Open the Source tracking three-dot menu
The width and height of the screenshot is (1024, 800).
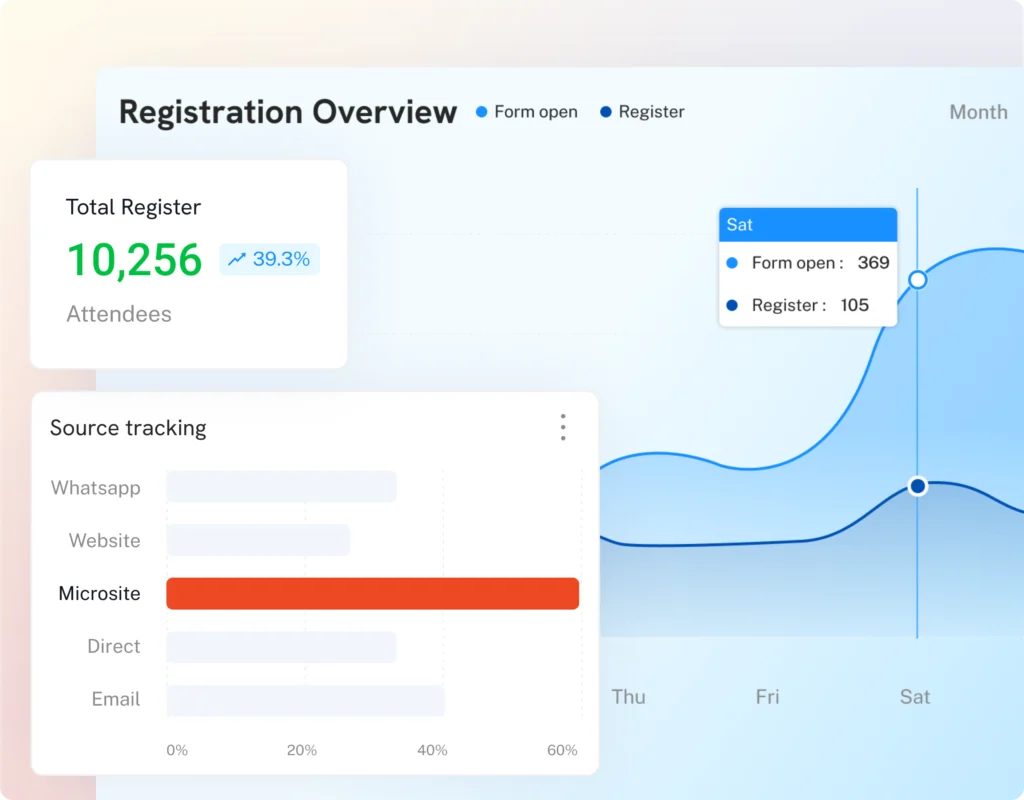click(562, 427)
